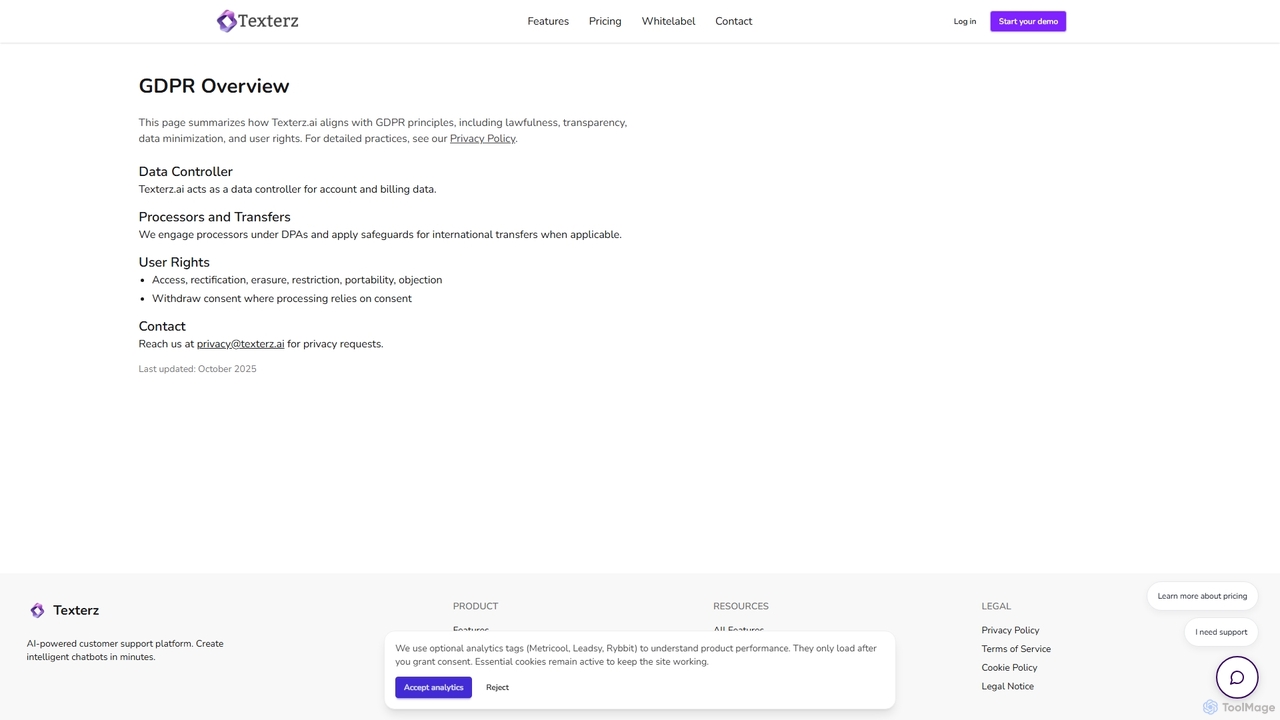Click Start your demo button
Viewport: 1280px width, 720px height.
pyautogui.click(x=1028, y=21)
